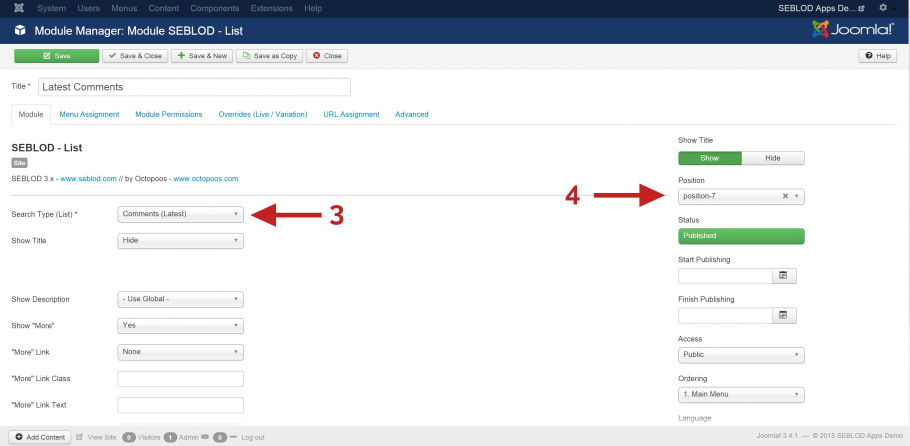Screen dimensions: 910x446
Task: Click the Start Publishing date field
Action: [725, 276]
